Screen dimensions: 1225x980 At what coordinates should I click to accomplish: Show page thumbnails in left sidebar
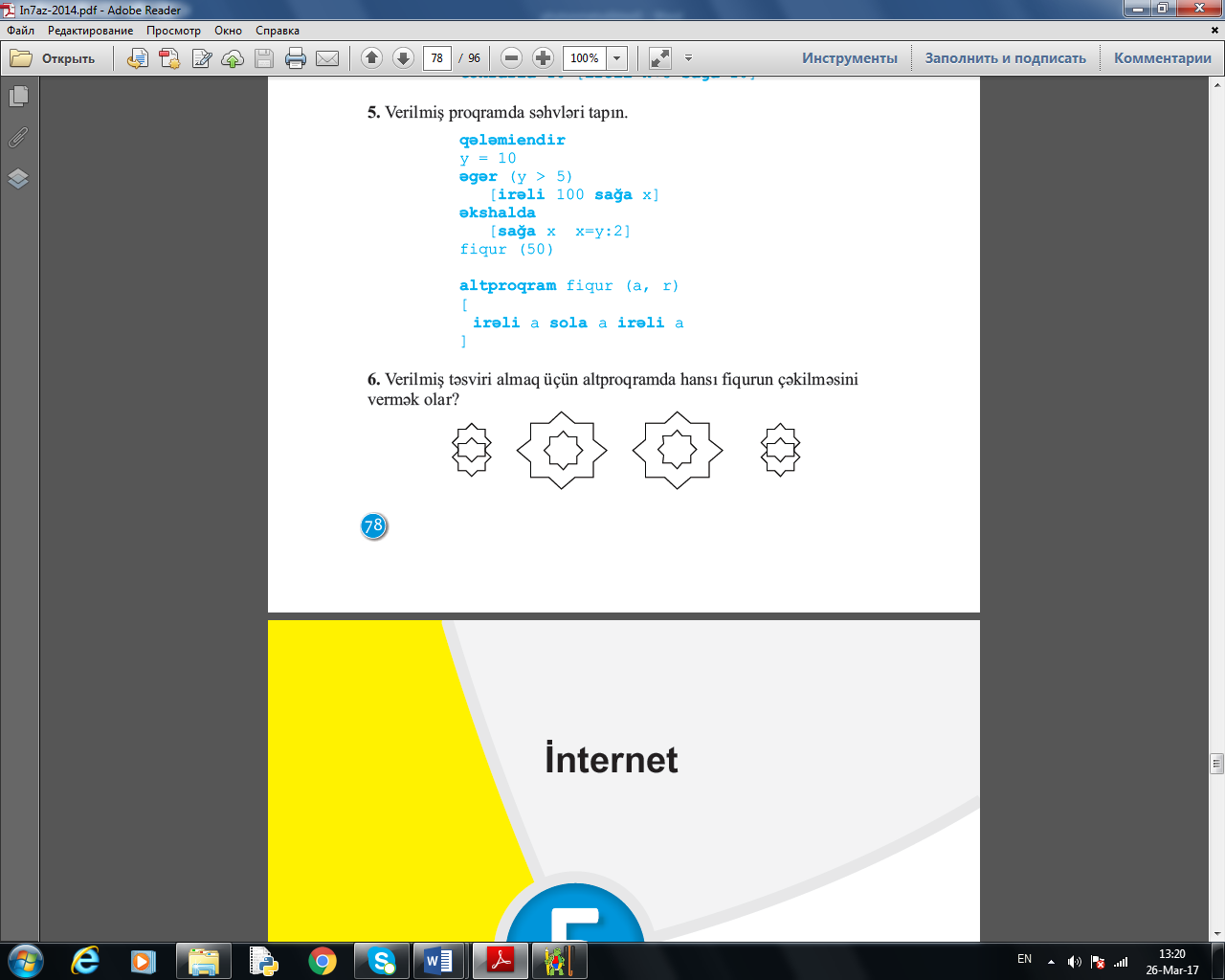(18, 97)
